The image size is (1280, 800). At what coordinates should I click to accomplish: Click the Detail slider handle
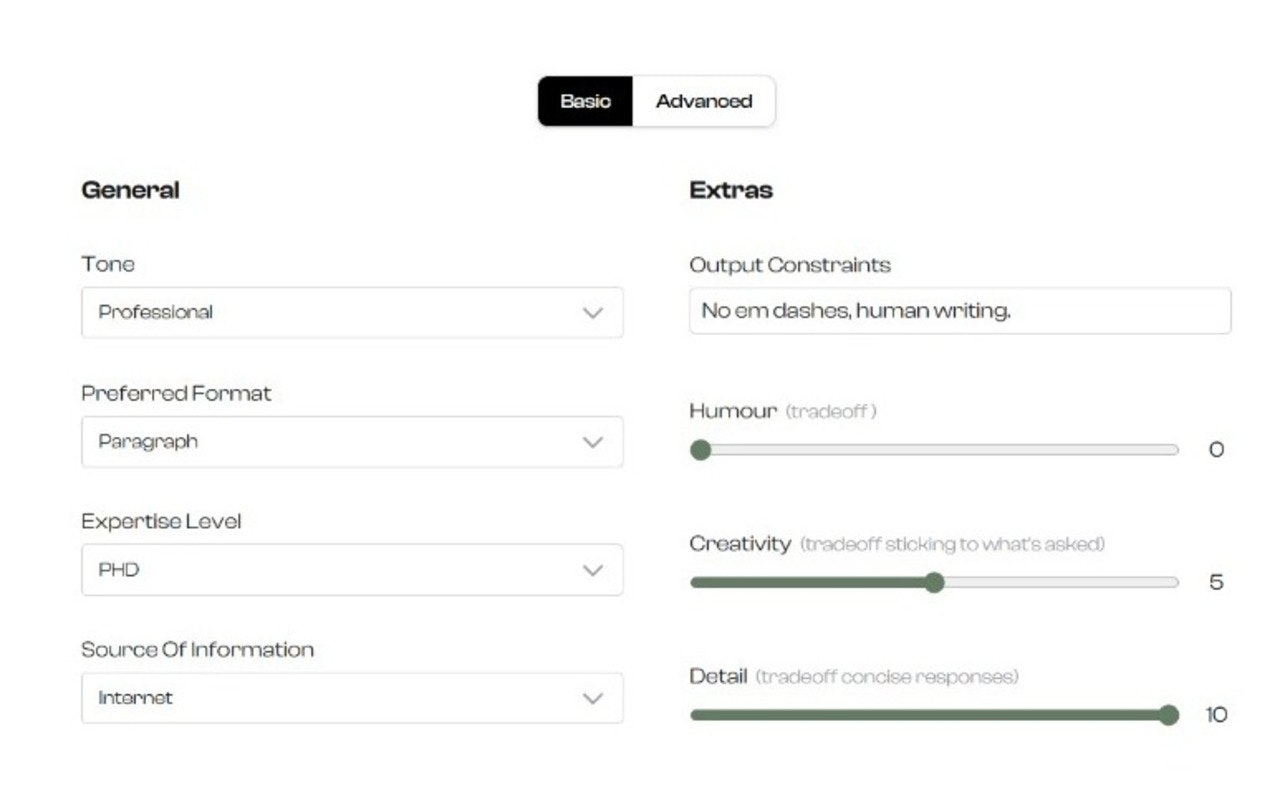tap(1168, 715)
